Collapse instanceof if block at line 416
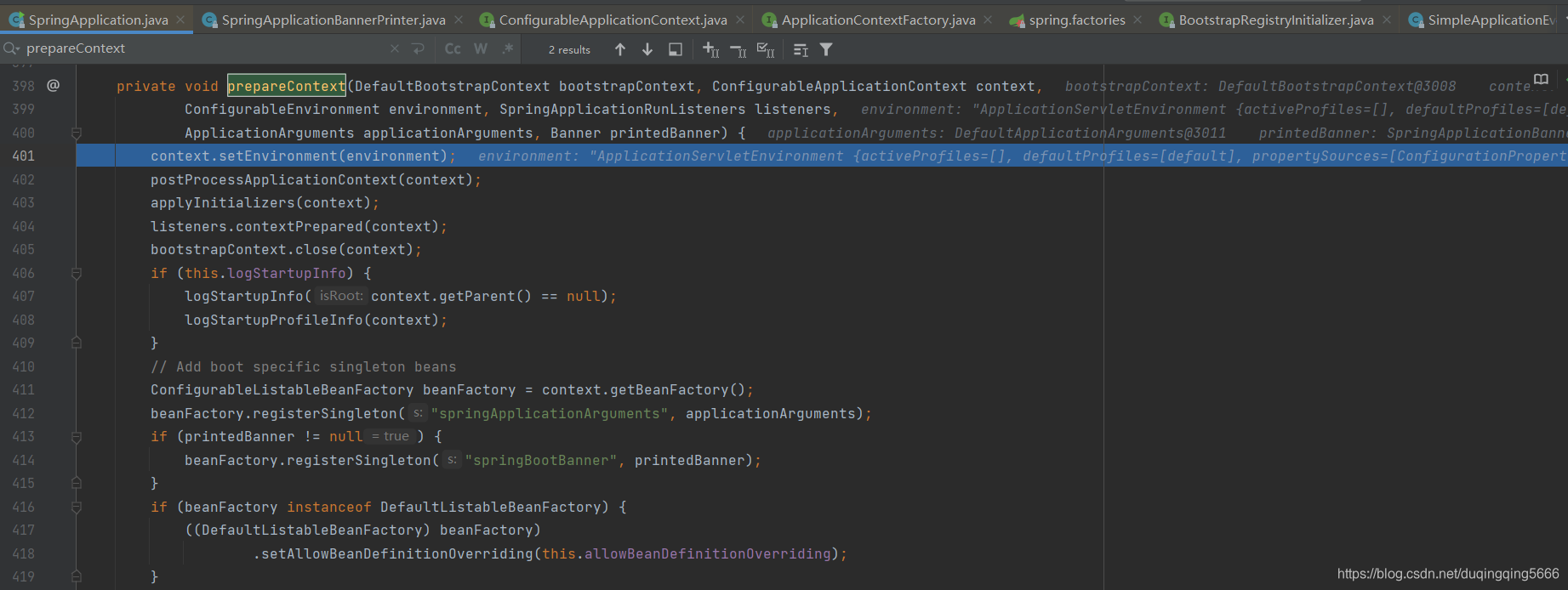Image resolution: width=1568 pixels, height=590 pixels. pyautogui.click(x=77, y=508)
